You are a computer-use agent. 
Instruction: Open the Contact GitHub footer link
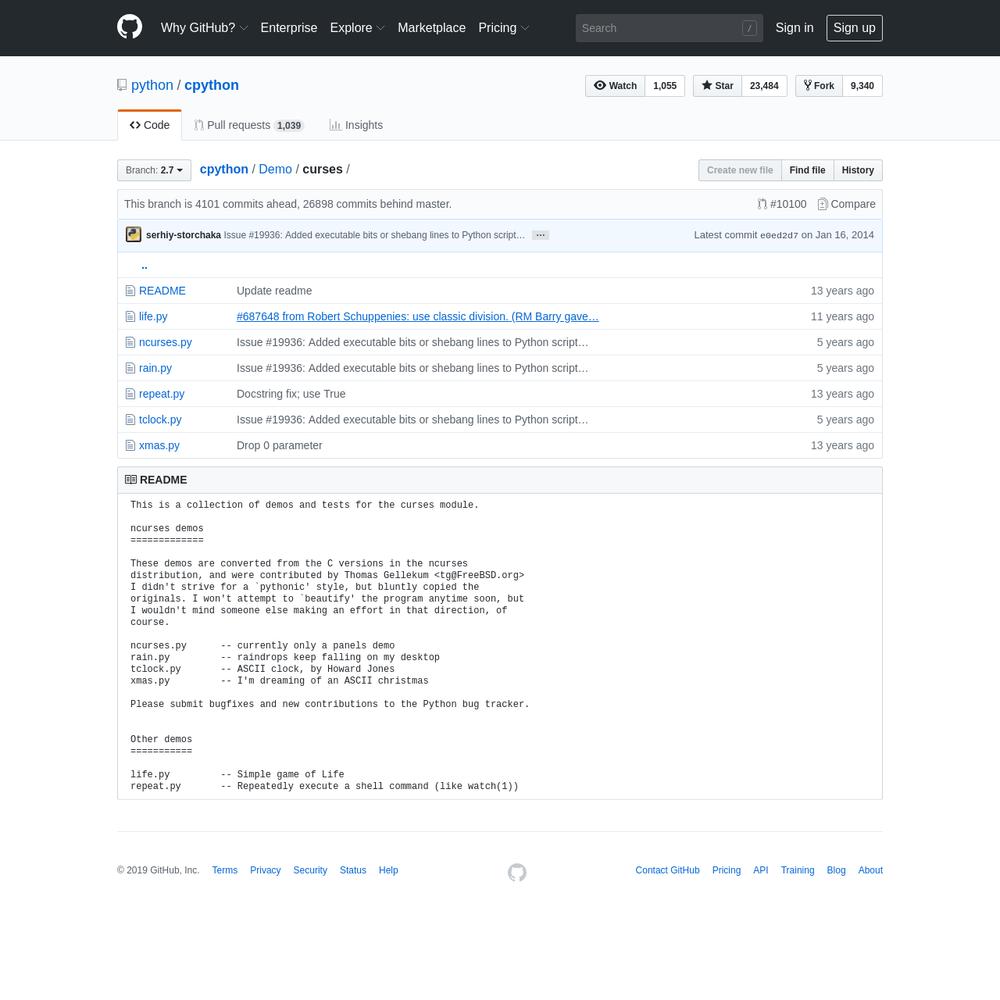point(667,870)
